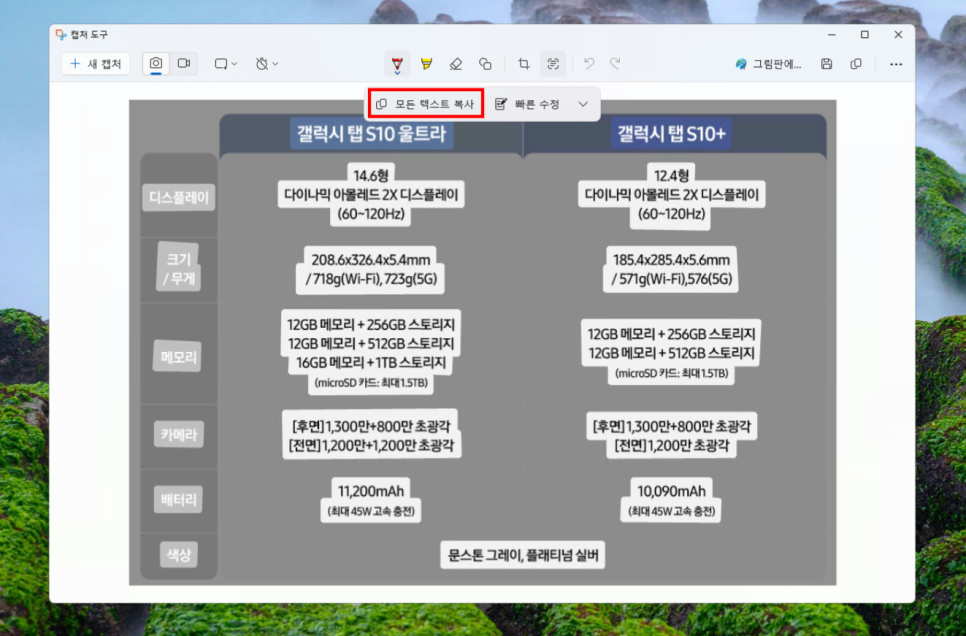Switch to the camera snip mode

point(156,63)
